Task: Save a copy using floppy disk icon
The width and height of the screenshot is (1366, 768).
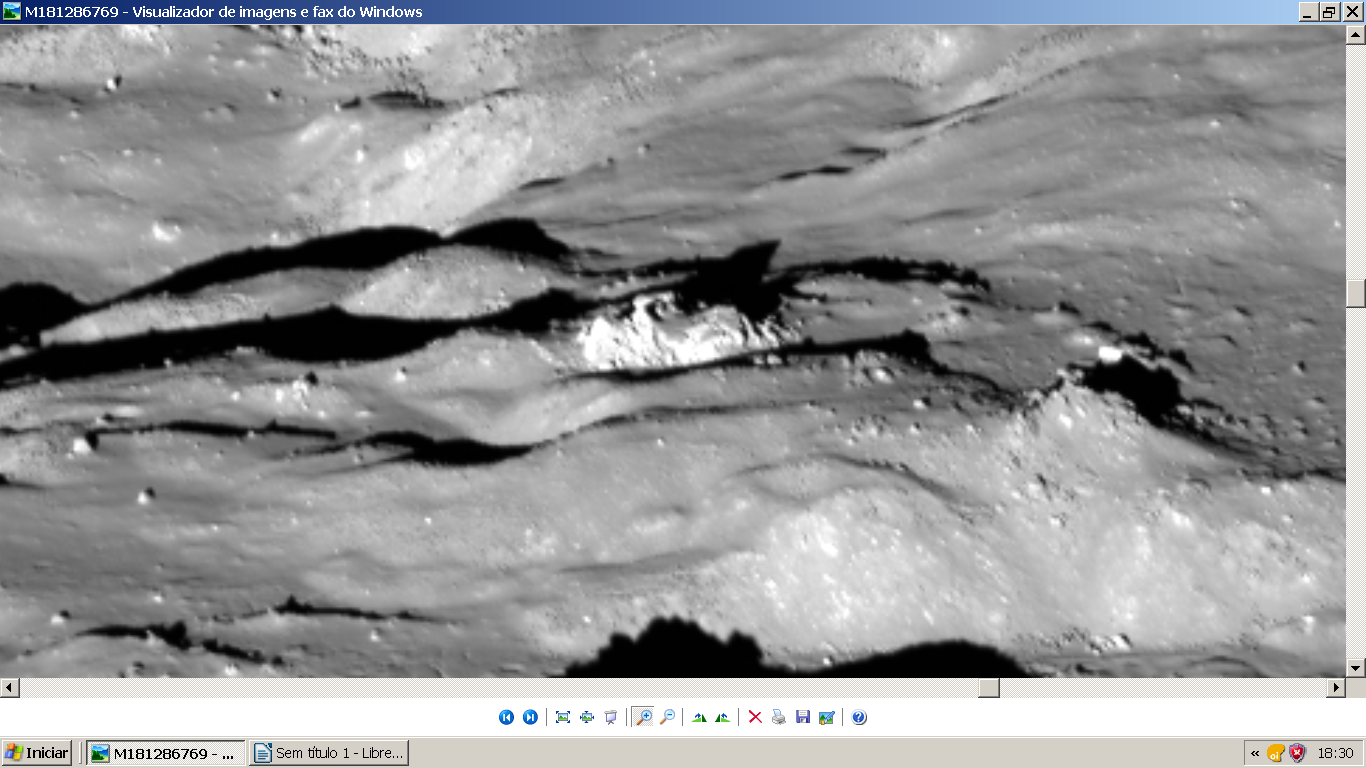Action: (x=803, y=717)
